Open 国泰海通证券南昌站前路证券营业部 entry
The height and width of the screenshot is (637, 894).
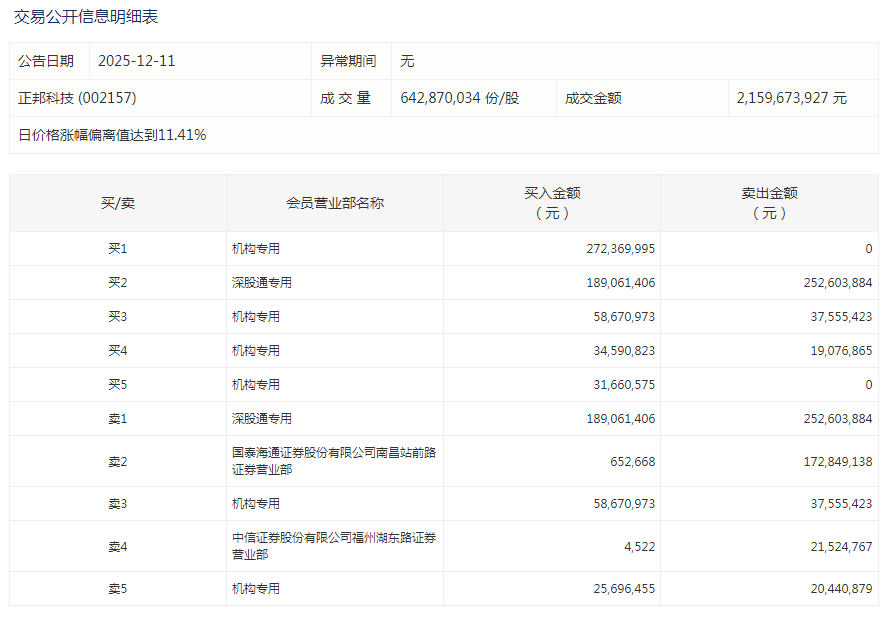click(334, 461)
